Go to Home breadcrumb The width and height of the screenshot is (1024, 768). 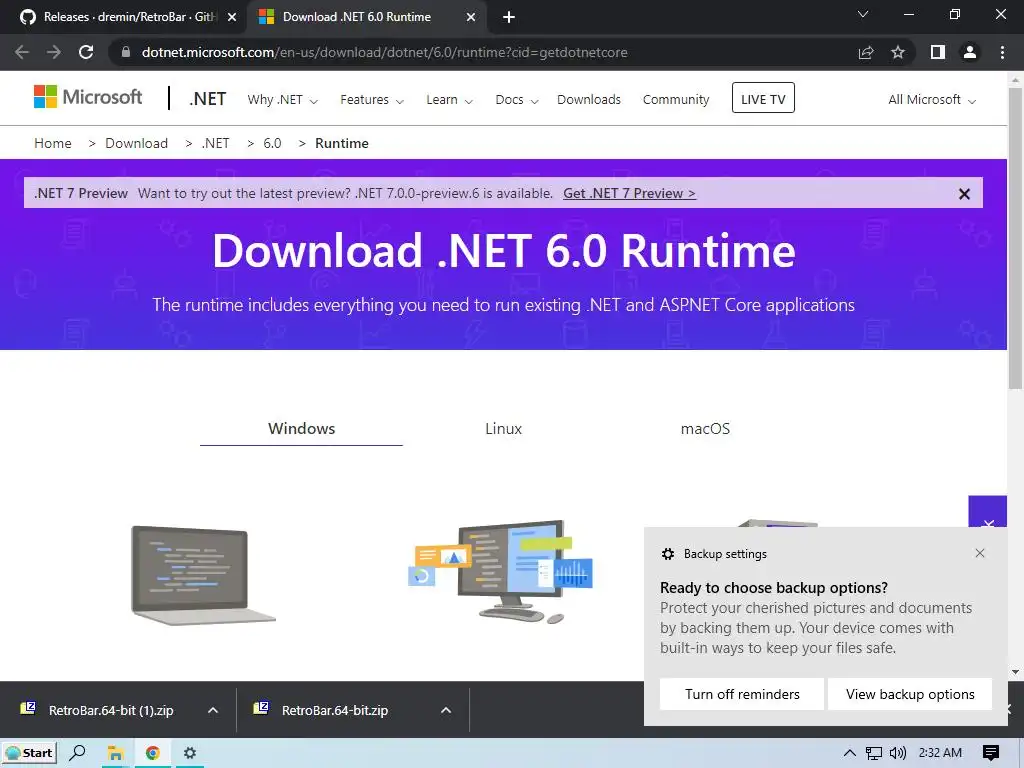tap(53, 143)
